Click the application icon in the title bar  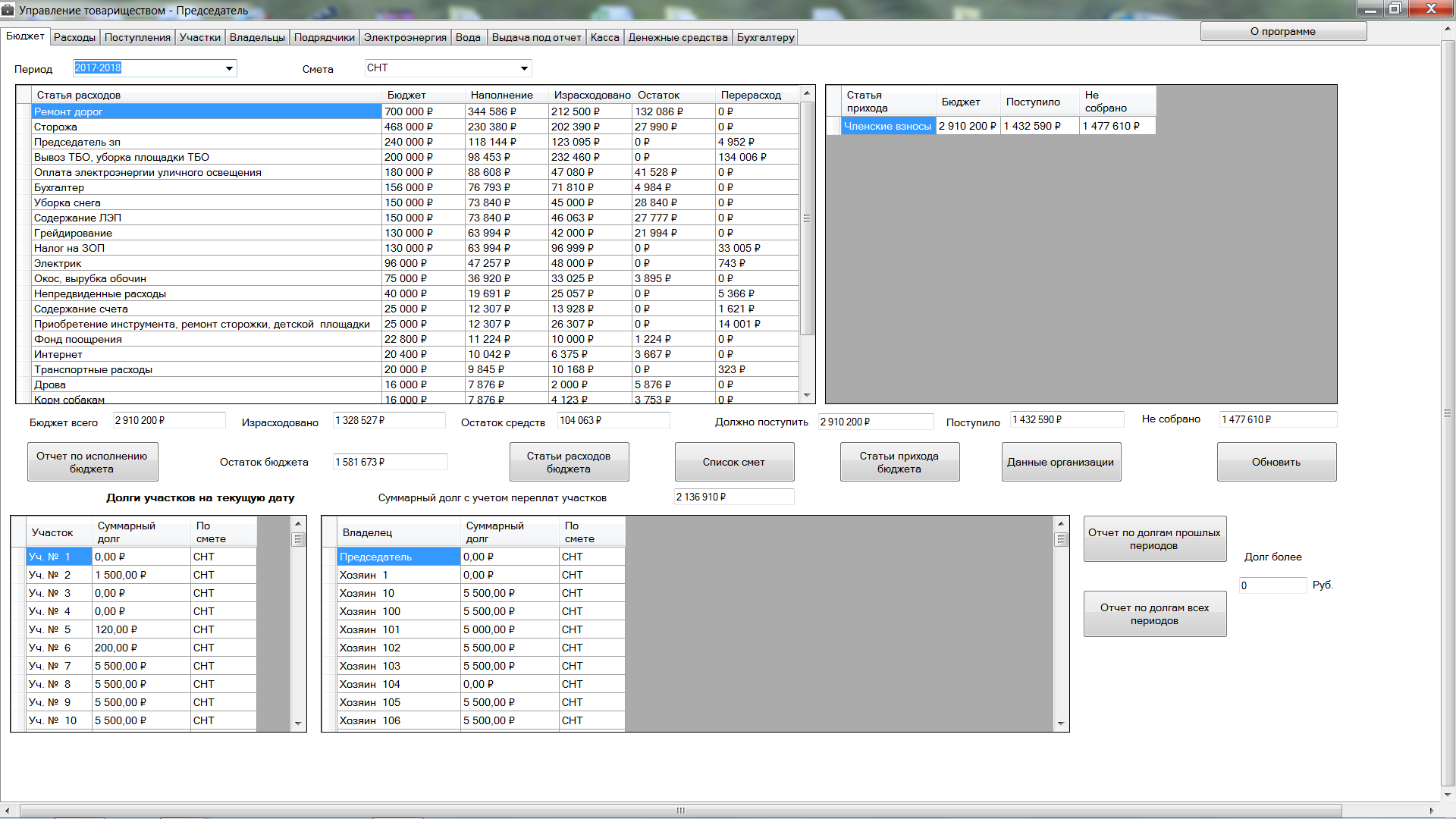tap(8, 10)
